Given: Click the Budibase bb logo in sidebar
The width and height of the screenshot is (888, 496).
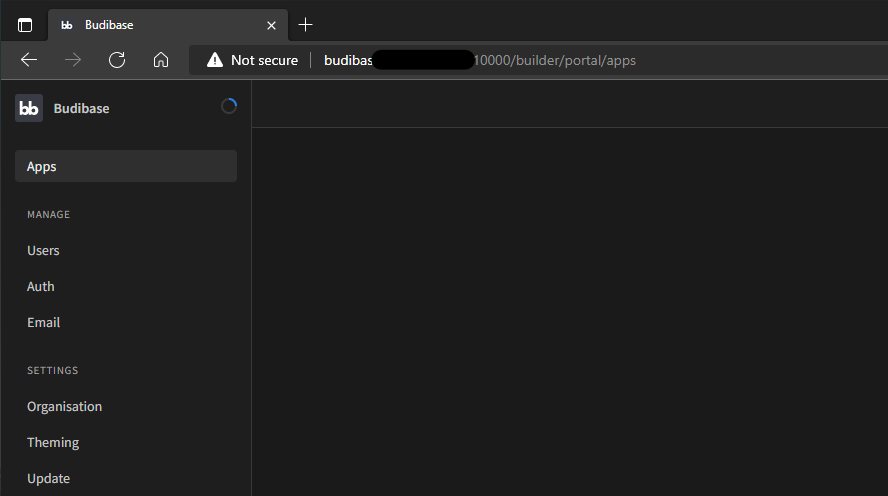Looking at the screenshot, I should (x=29, y=108).
